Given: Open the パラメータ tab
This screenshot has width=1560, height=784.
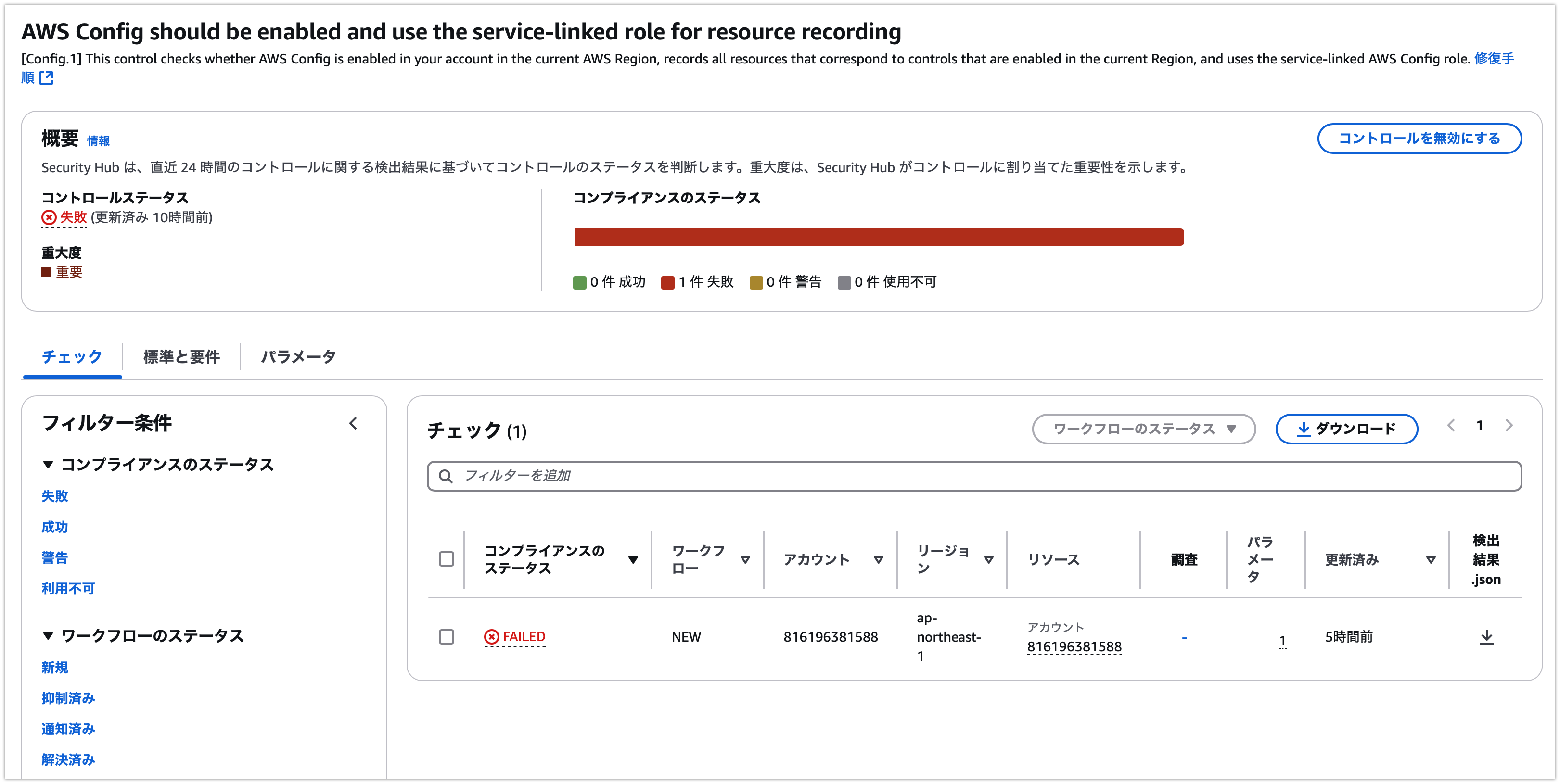Looking at the screenshot, I should [298, 357].
